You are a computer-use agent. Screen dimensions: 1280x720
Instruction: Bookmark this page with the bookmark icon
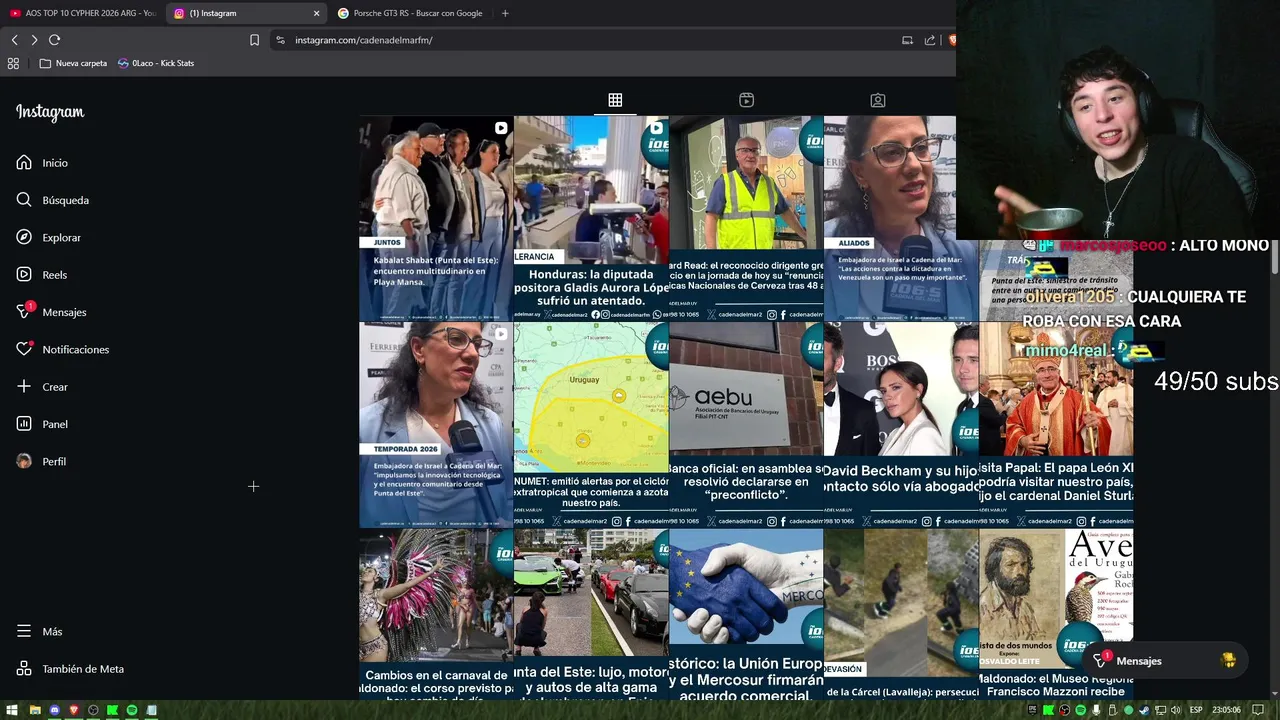254,40
